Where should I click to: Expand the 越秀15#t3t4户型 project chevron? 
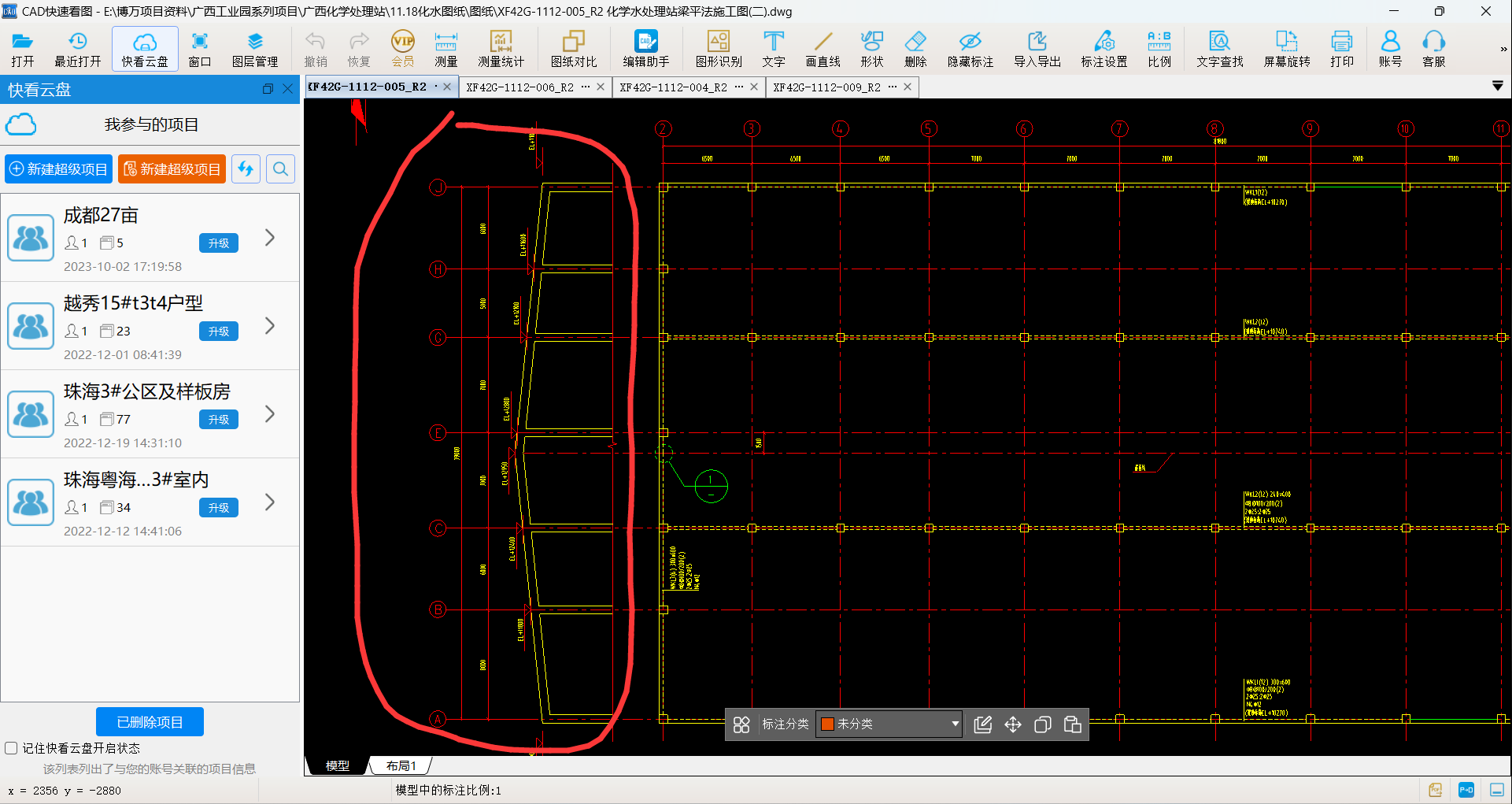pos(270,326)
